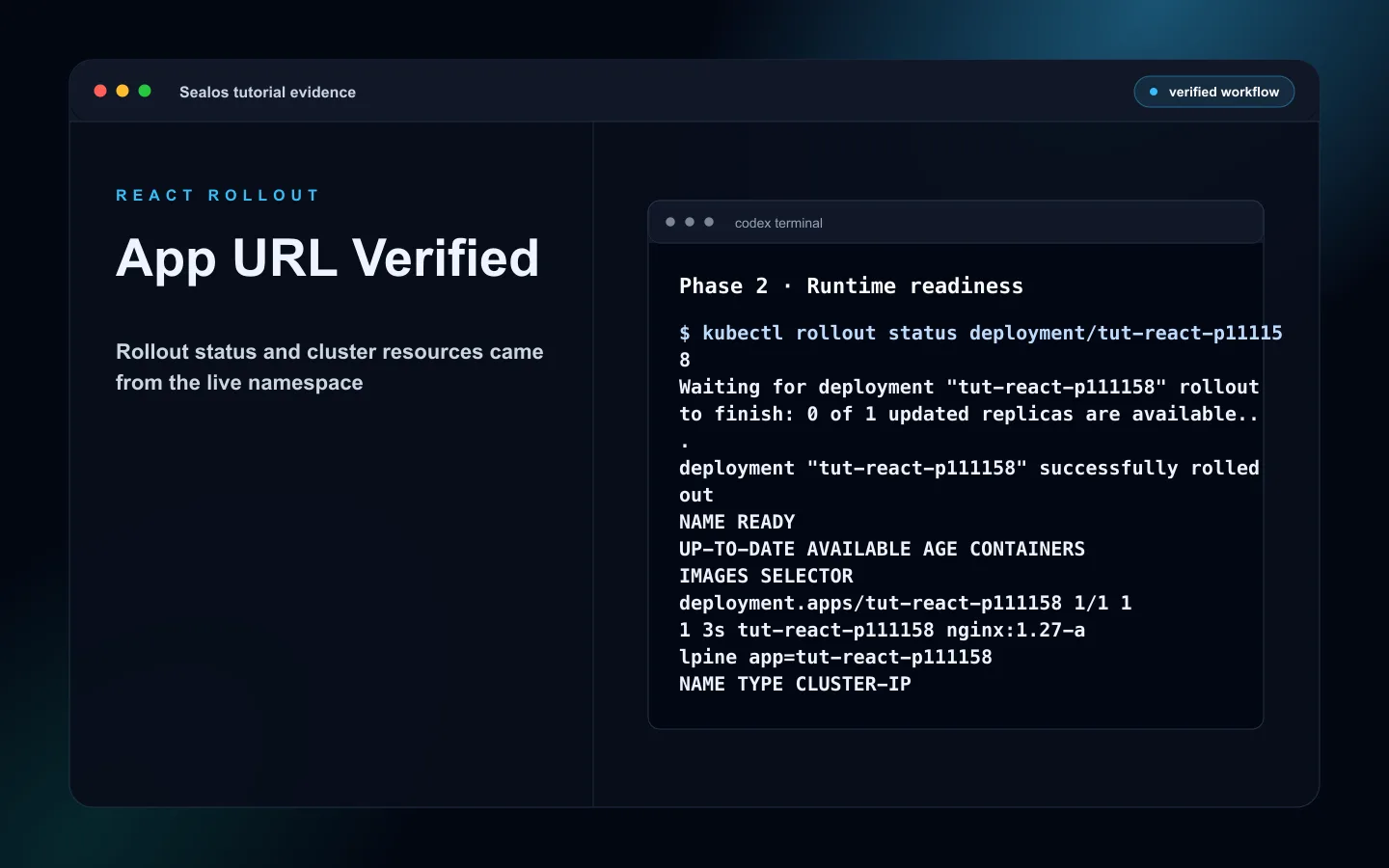Click the 'nginx:1.27-a' output line

pyautogui.click(x=882, y=631)
